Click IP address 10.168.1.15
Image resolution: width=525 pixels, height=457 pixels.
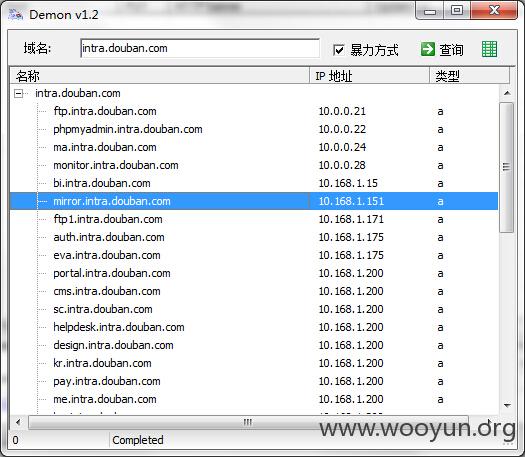[348, 183]
